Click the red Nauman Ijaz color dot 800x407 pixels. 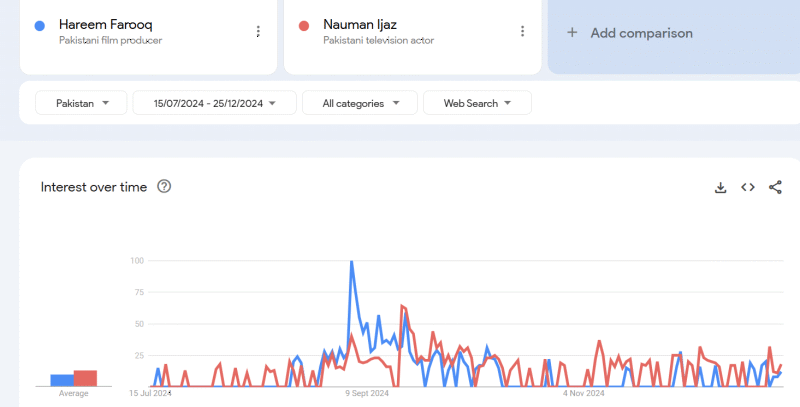(x=303, y=25)
